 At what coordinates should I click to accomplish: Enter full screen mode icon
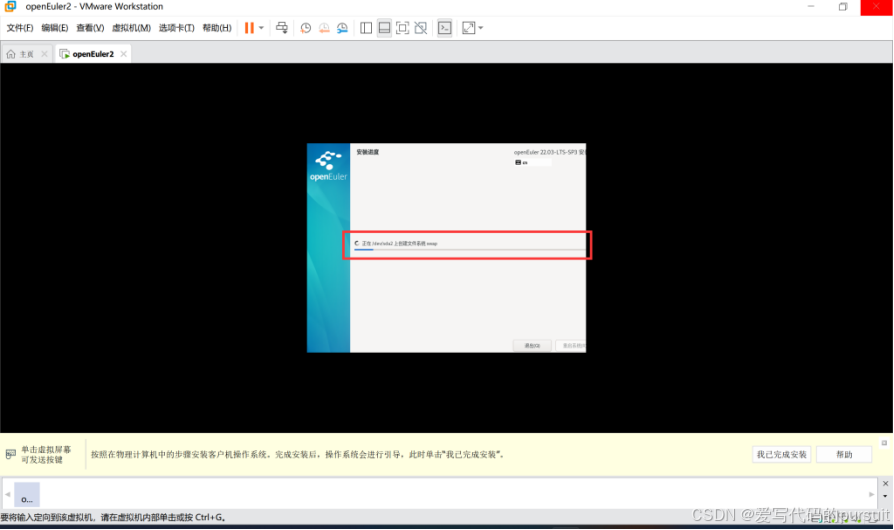pyautogui.click(x=403, y=28)
